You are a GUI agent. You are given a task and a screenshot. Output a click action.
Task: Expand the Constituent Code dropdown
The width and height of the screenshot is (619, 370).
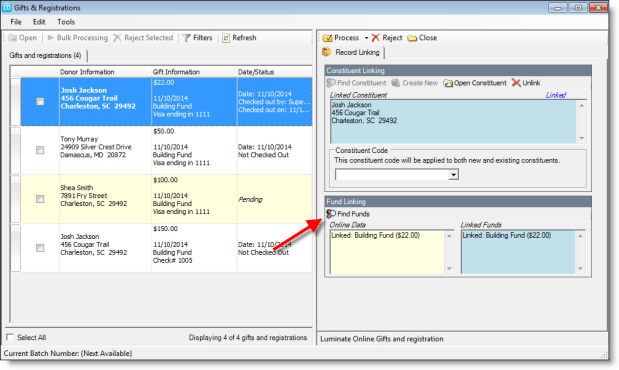click(454, 175)
